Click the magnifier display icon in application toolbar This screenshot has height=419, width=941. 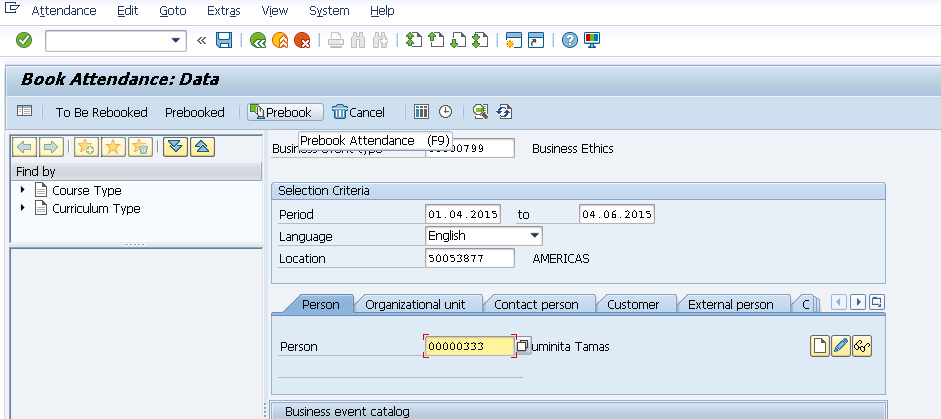click(480, 112)
